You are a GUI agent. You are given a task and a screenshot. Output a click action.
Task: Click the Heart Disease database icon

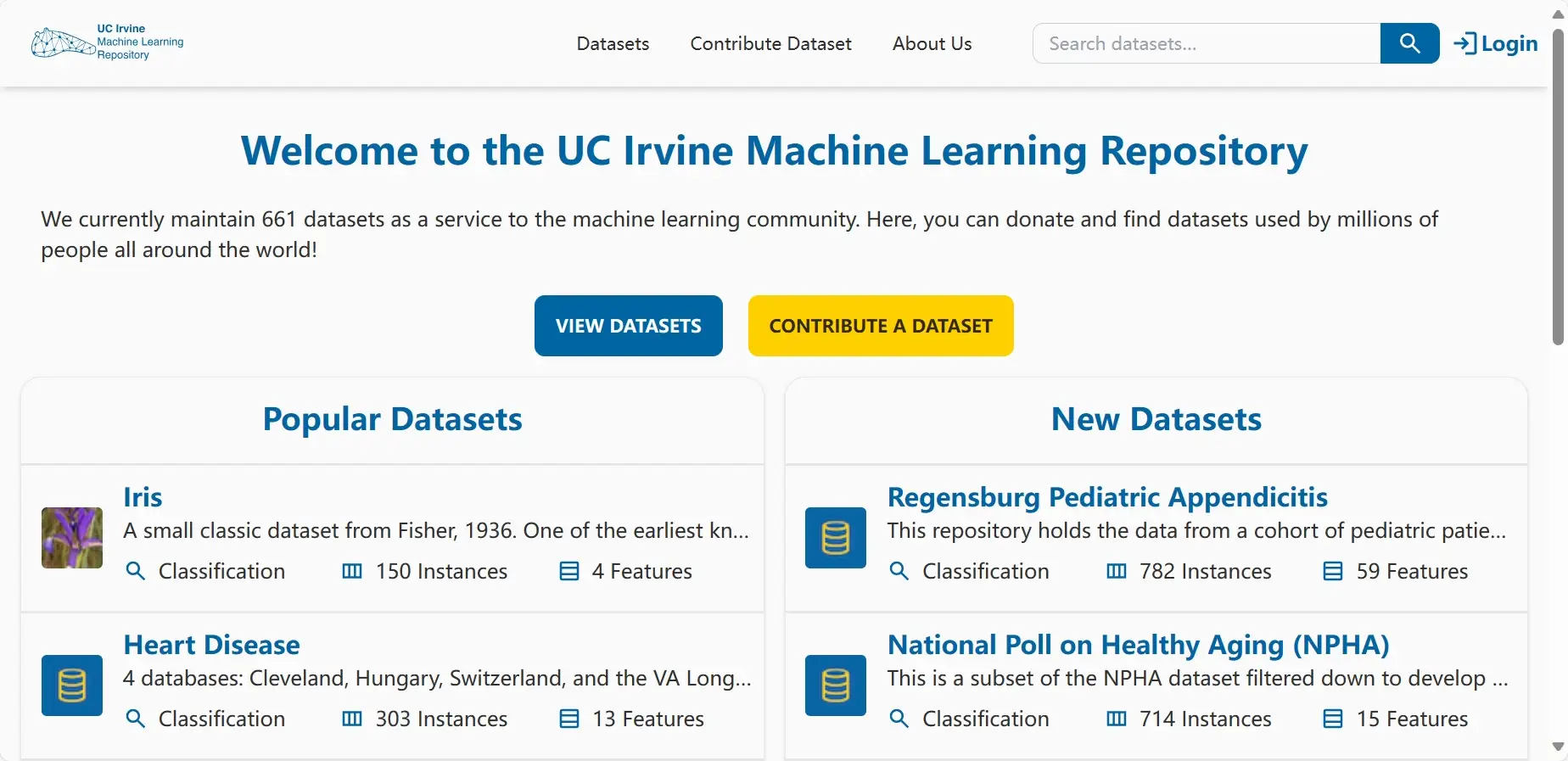coord(72,685)
